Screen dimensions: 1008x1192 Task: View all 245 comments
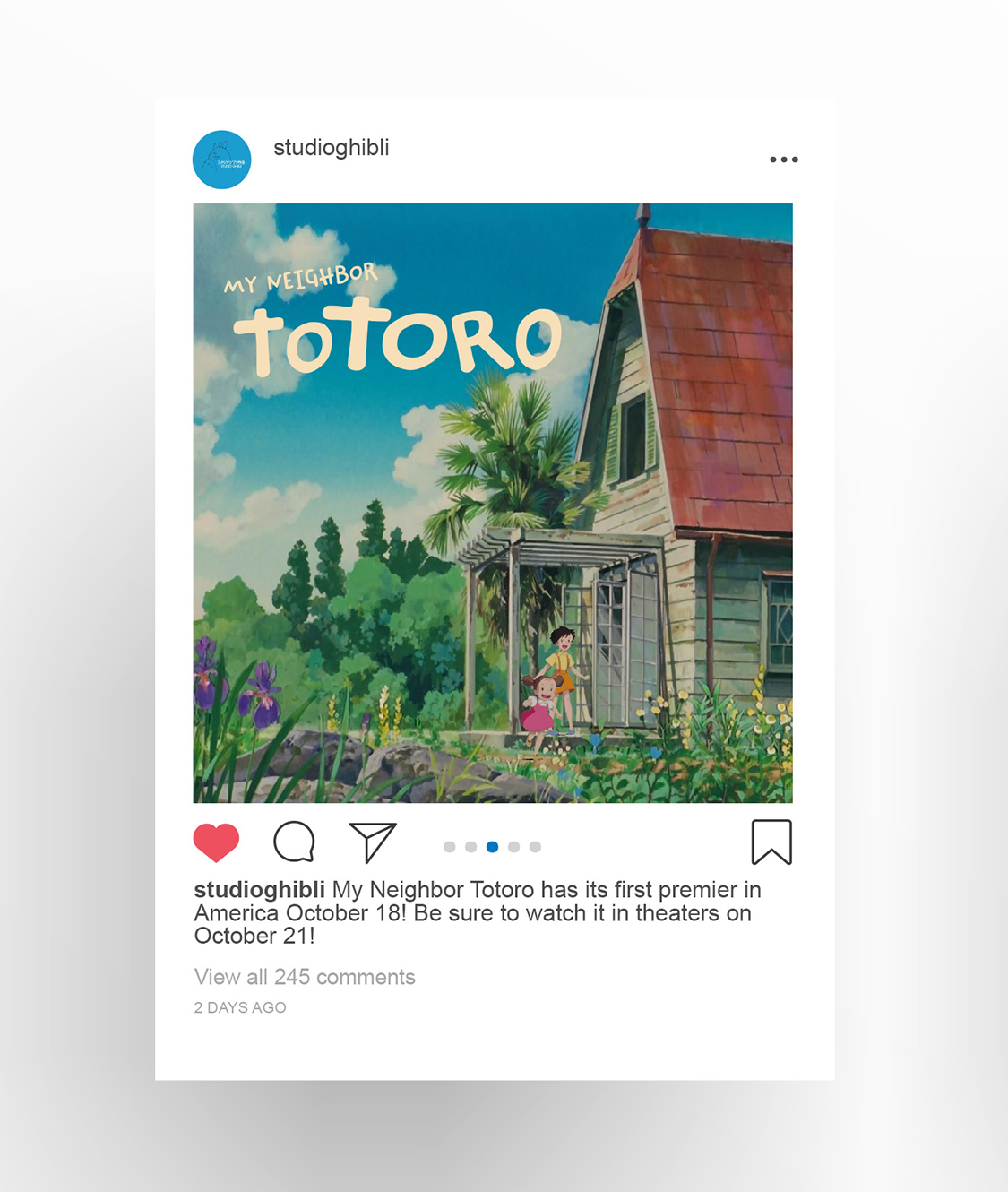305,977
